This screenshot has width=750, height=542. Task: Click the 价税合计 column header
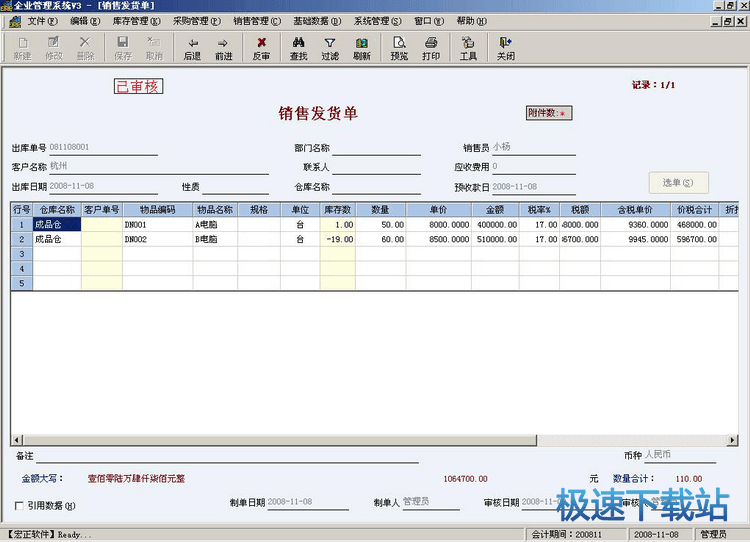(x=695, y=210)
